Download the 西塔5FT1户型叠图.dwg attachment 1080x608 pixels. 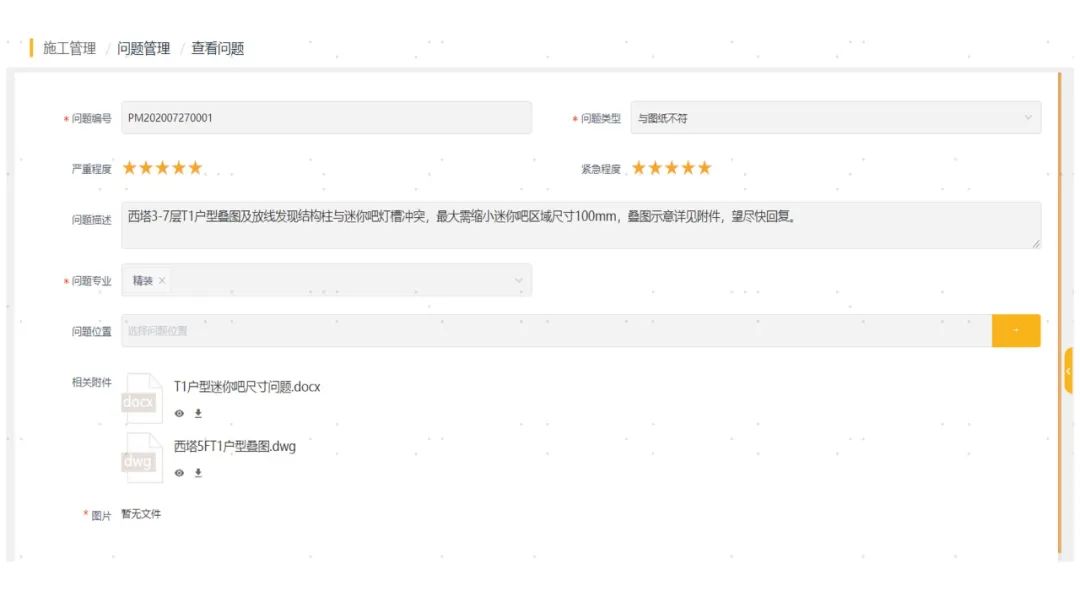pyautogui.click(x=198, y=472)
